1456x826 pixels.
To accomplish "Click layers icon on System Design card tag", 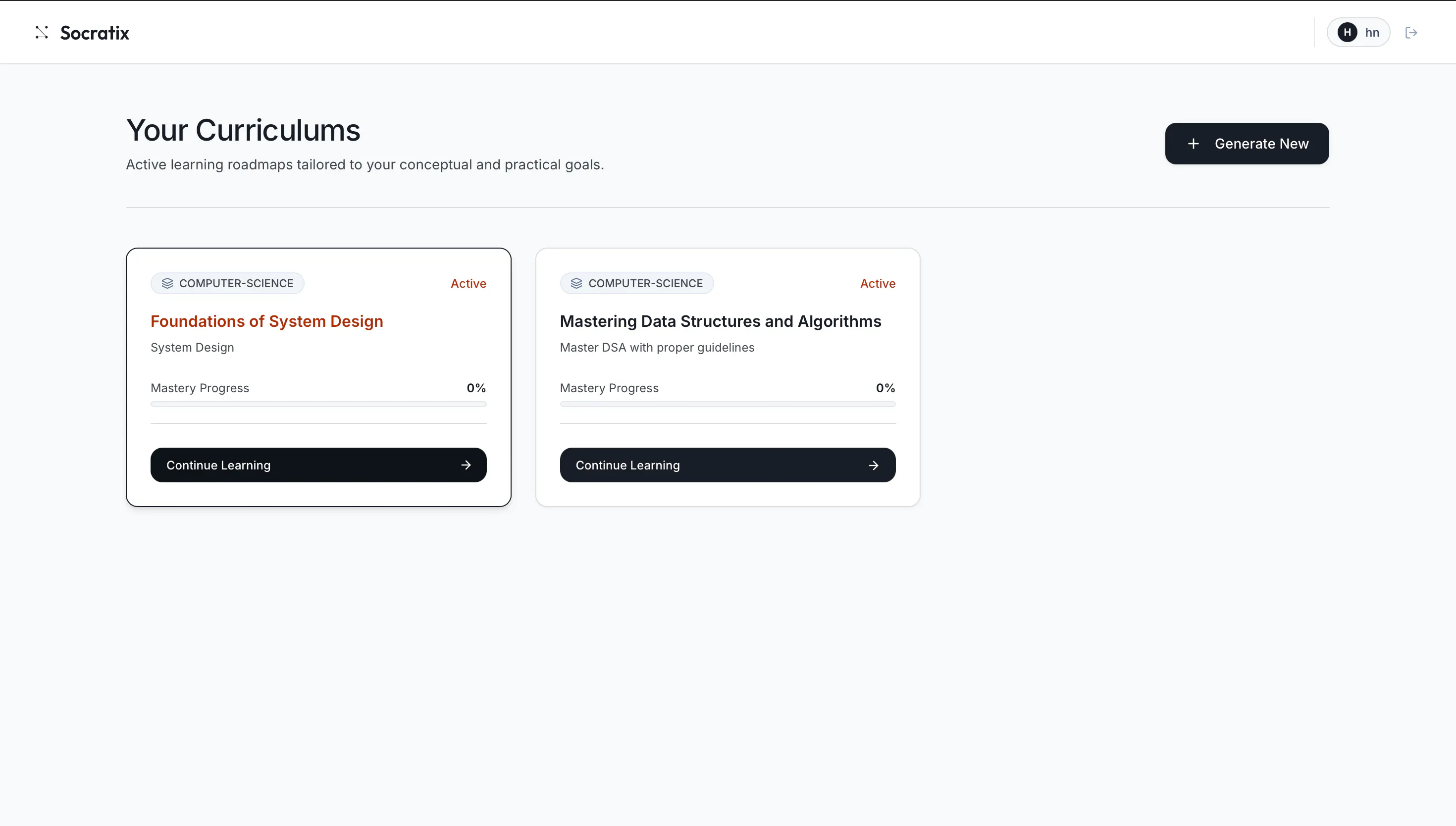I will 167,283.
